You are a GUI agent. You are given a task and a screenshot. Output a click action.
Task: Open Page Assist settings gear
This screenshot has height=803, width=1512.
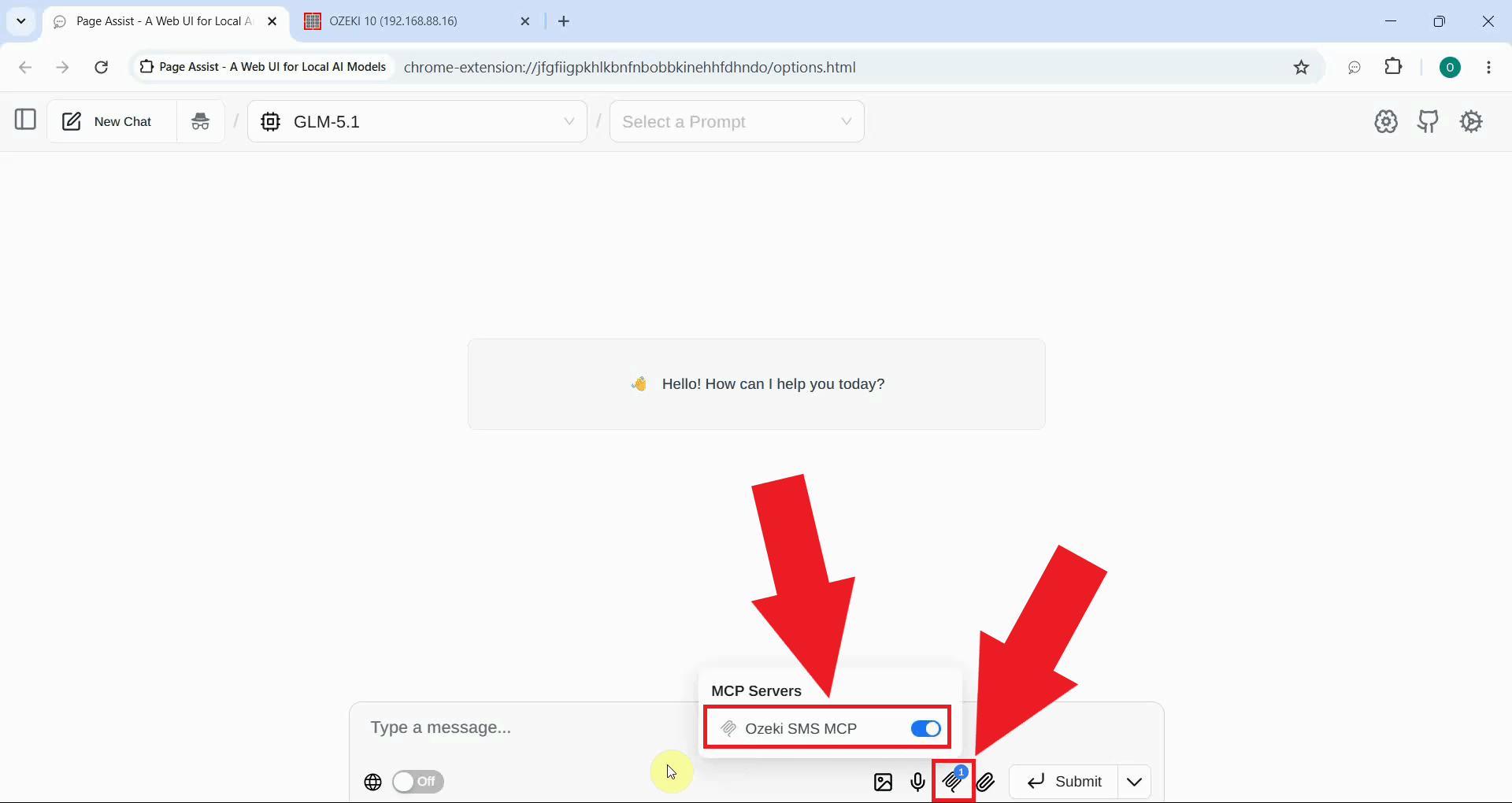[x=1471, y=121]
